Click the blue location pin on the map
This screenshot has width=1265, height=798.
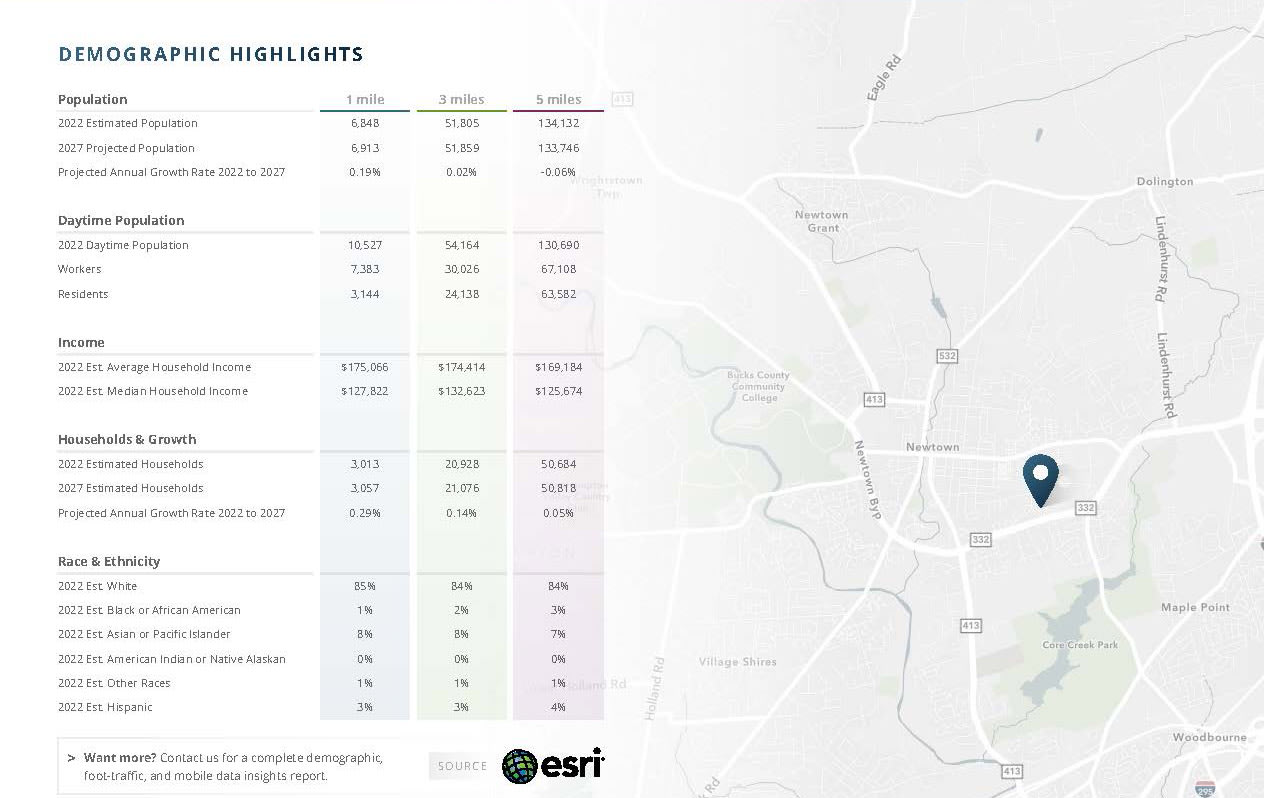(1041, 480)
